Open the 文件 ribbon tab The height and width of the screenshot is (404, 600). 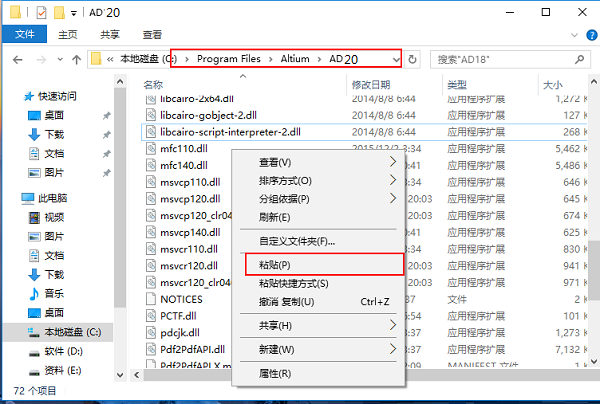pyautogui.click(x=24, y=34)
